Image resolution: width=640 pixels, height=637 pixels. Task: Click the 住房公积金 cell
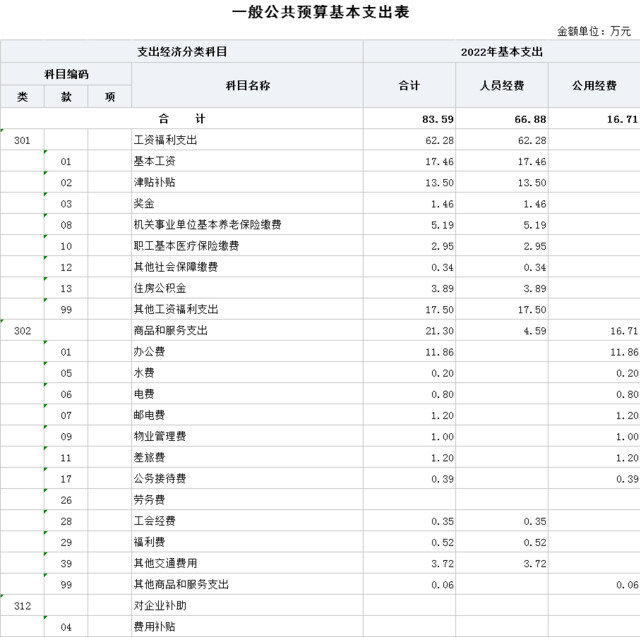[159, 288]
